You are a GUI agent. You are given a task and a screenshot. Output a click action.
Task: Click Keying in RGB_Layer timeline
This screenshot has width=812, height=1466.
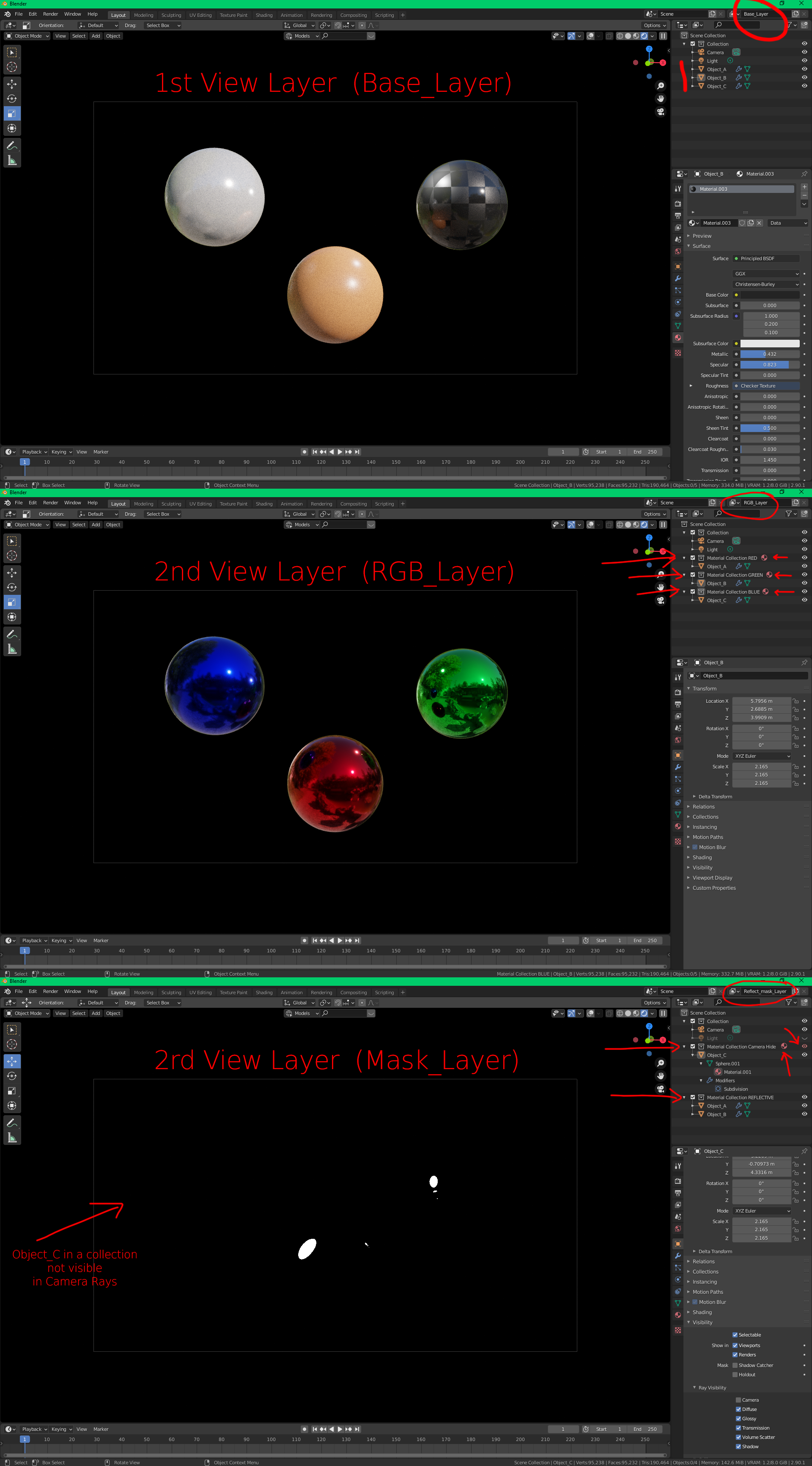click(x=61, y=941)
